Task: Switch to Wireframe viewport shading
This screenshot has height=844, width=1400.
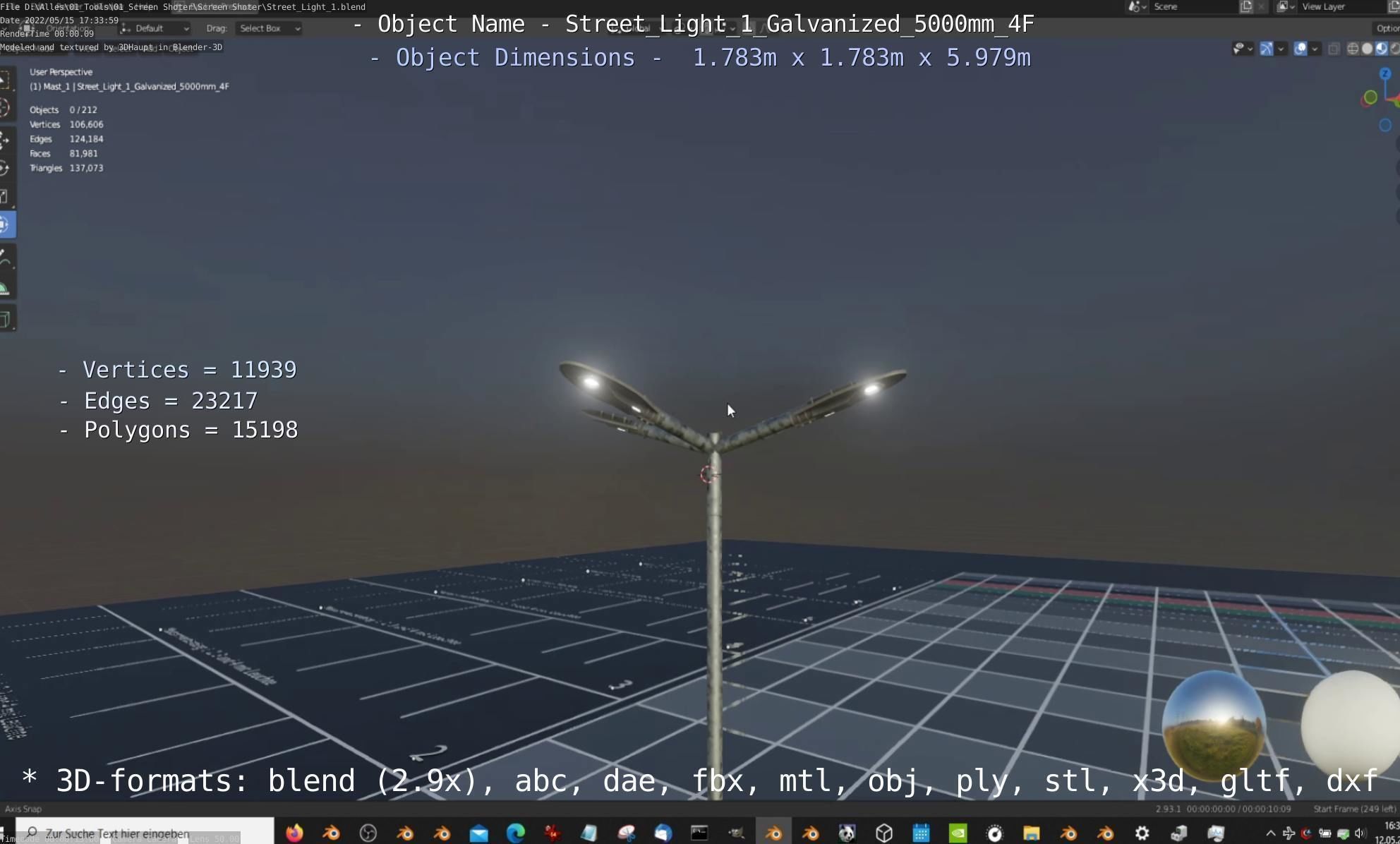Action: click(x=1353, y=49)
